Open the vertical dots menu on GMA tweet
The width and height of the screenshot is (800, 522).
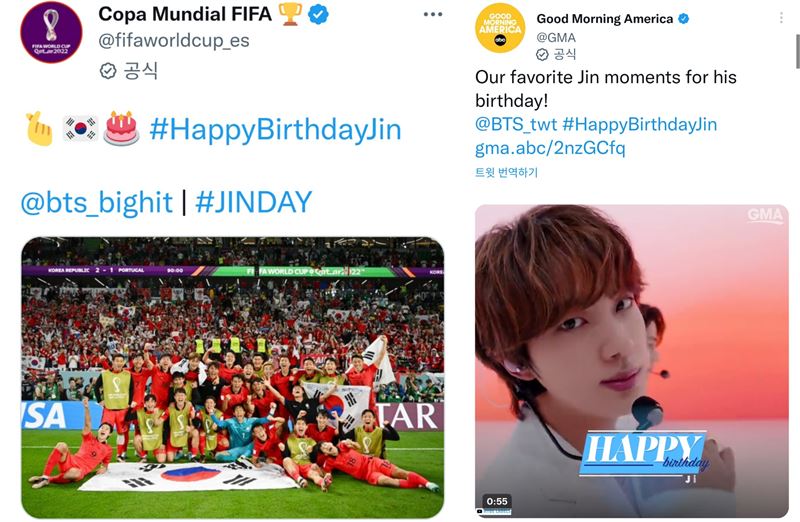pos(781,18)
